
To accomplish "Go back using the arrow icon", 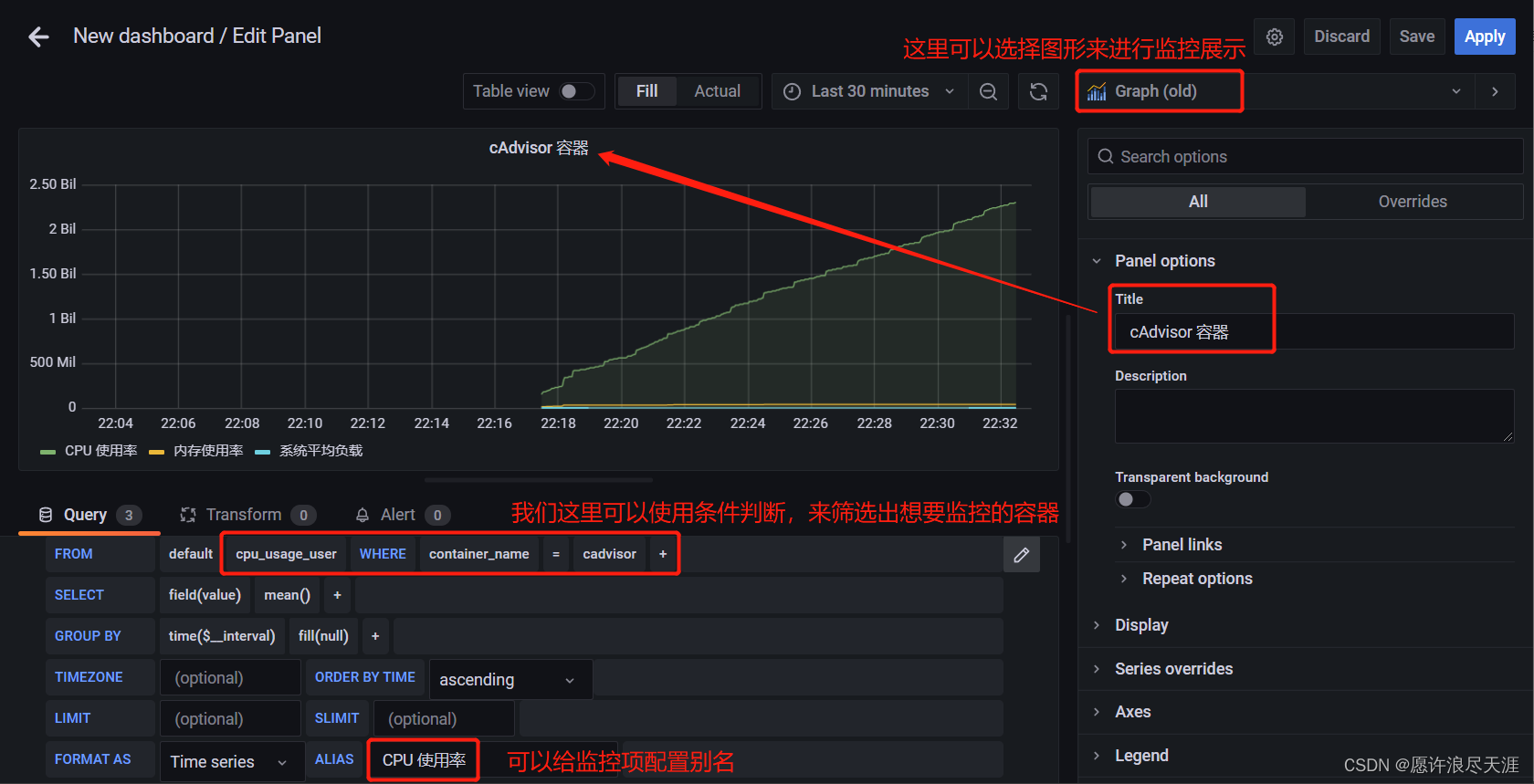I will (38, 37).
